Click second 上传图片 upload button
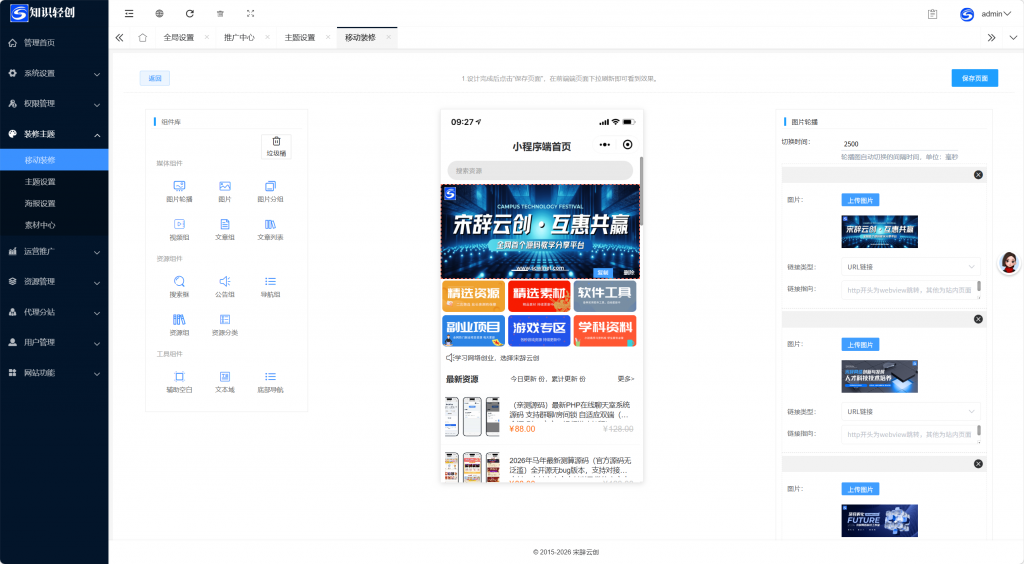1024x564 pixels. tap(860, 345)
